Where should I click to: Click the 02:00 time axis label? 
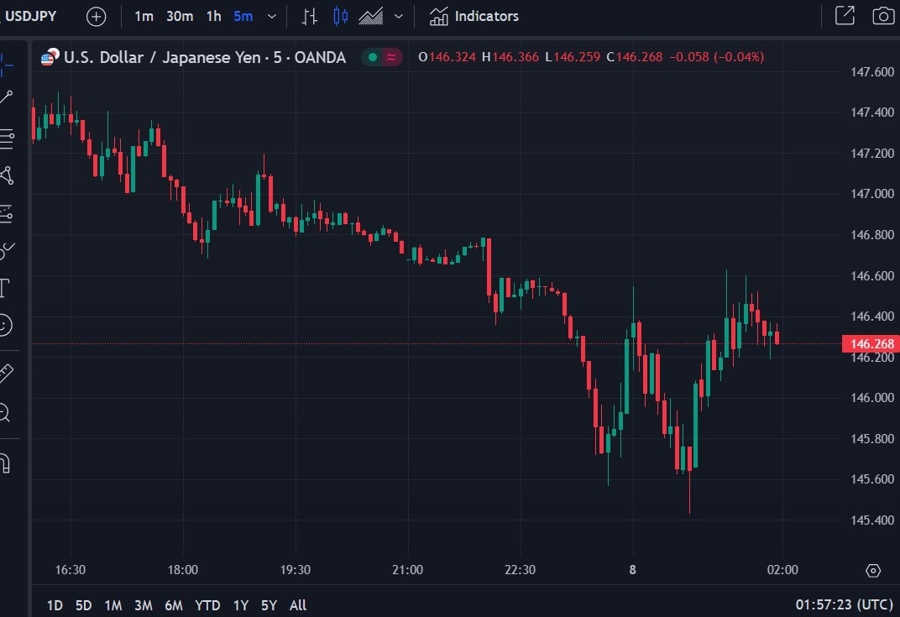pyautogui.click(x=782, y=570)
